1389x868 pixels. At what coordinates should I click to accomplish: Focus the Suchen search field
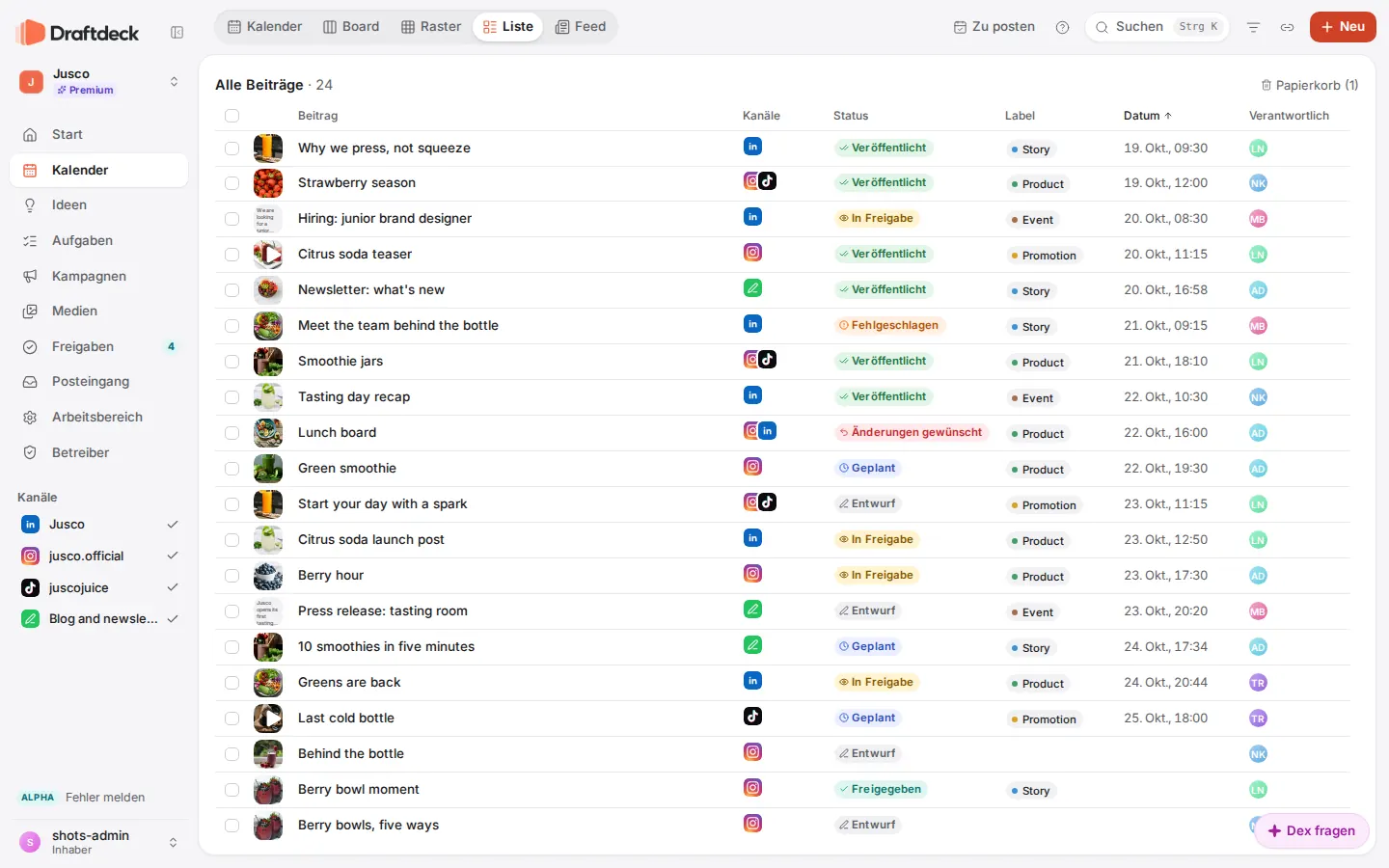point(1157,27)
